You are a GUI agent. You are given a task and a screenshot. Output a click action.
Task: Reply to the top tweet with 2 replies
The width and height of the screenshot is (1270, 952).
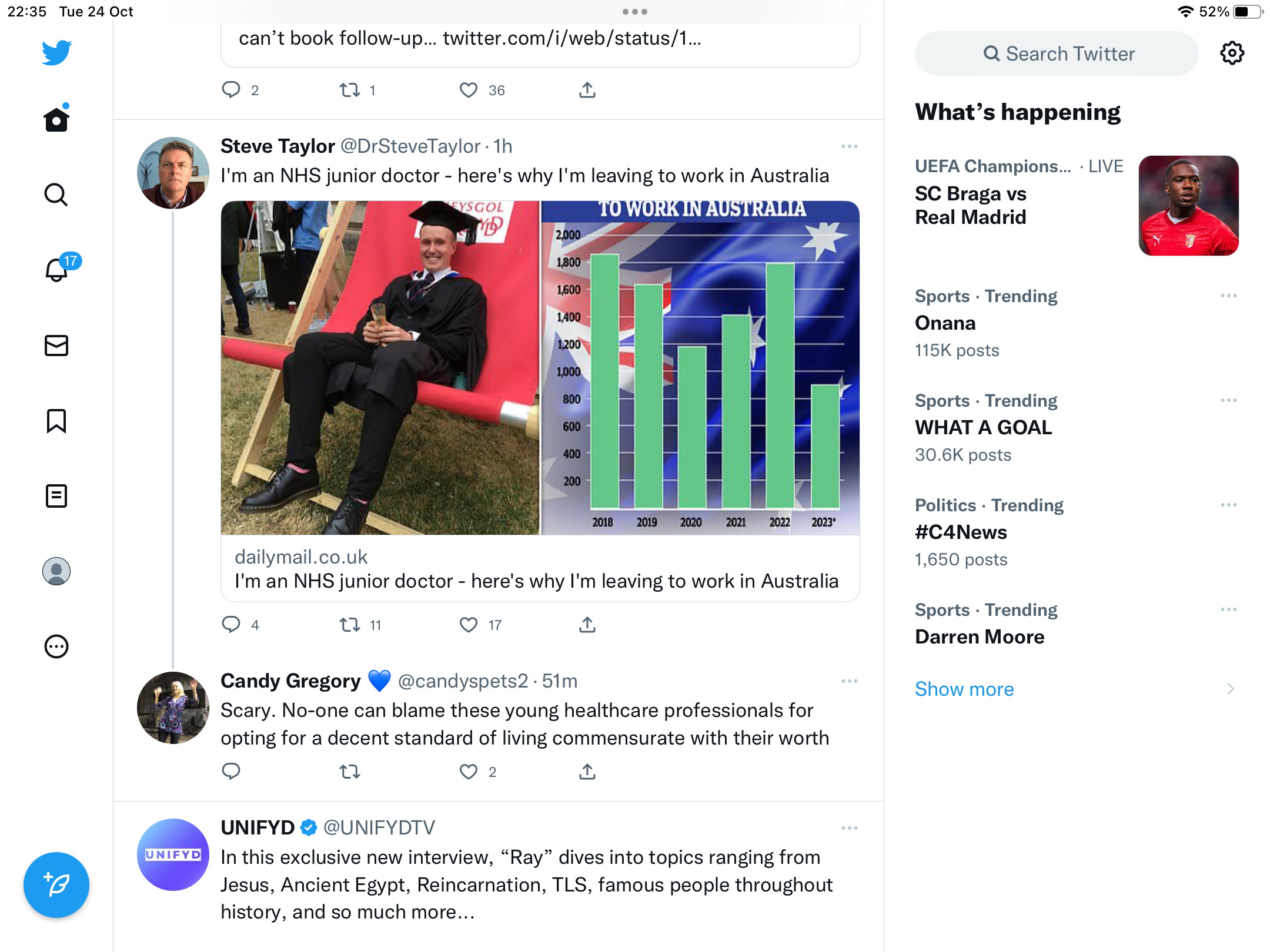point(231,90)
